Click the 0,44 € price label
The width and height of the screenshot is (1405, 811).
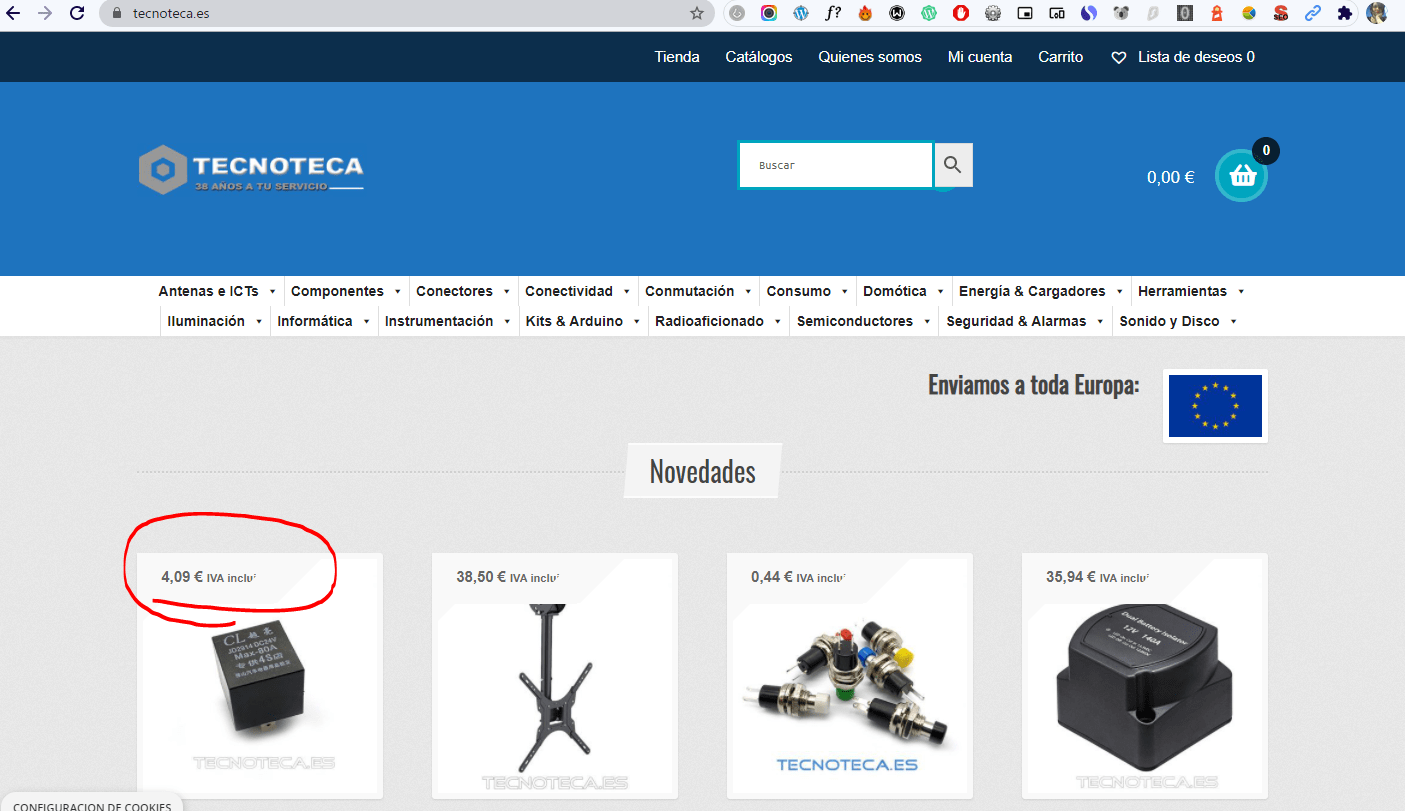(x=771, y=577)
